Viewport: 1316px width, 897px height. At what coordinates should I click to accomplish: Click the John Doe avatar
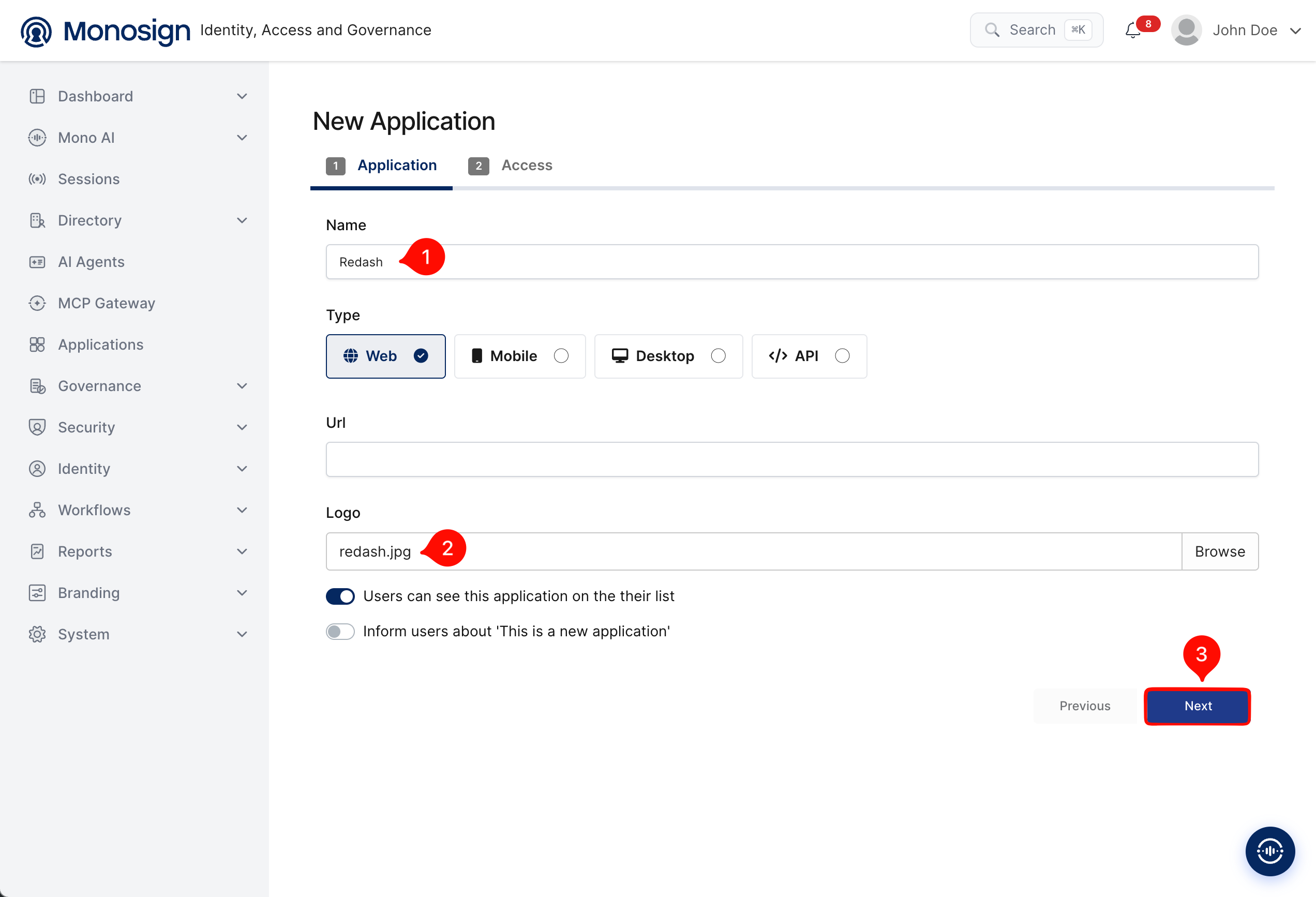point(1186,30)
